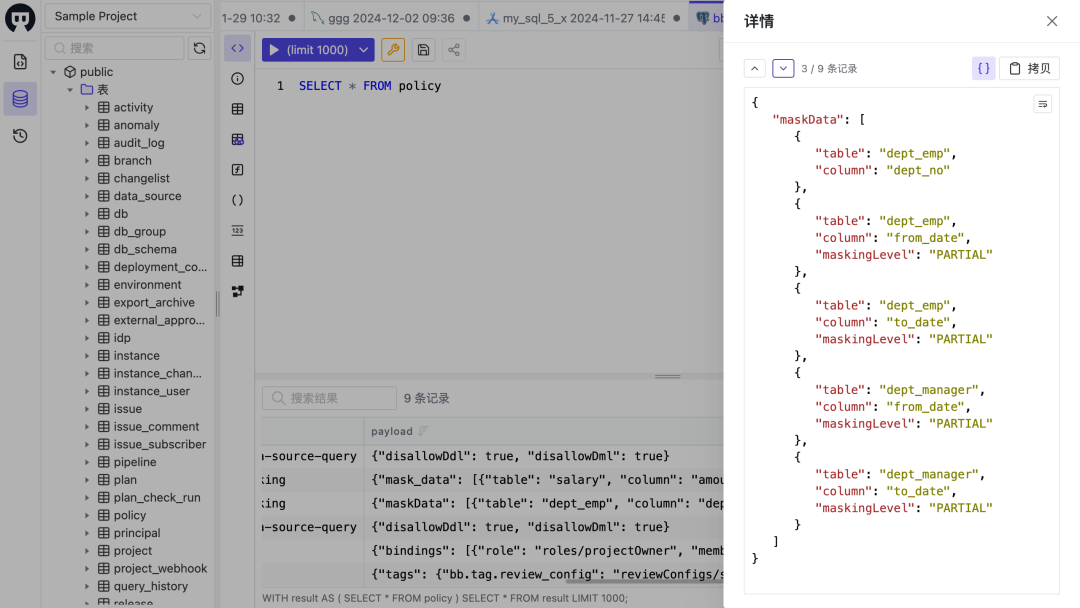Viewport: 1080px width, 608px height.
Task: Copy the record JSON with 拷贝
Action: click(x=1030, y=68)
